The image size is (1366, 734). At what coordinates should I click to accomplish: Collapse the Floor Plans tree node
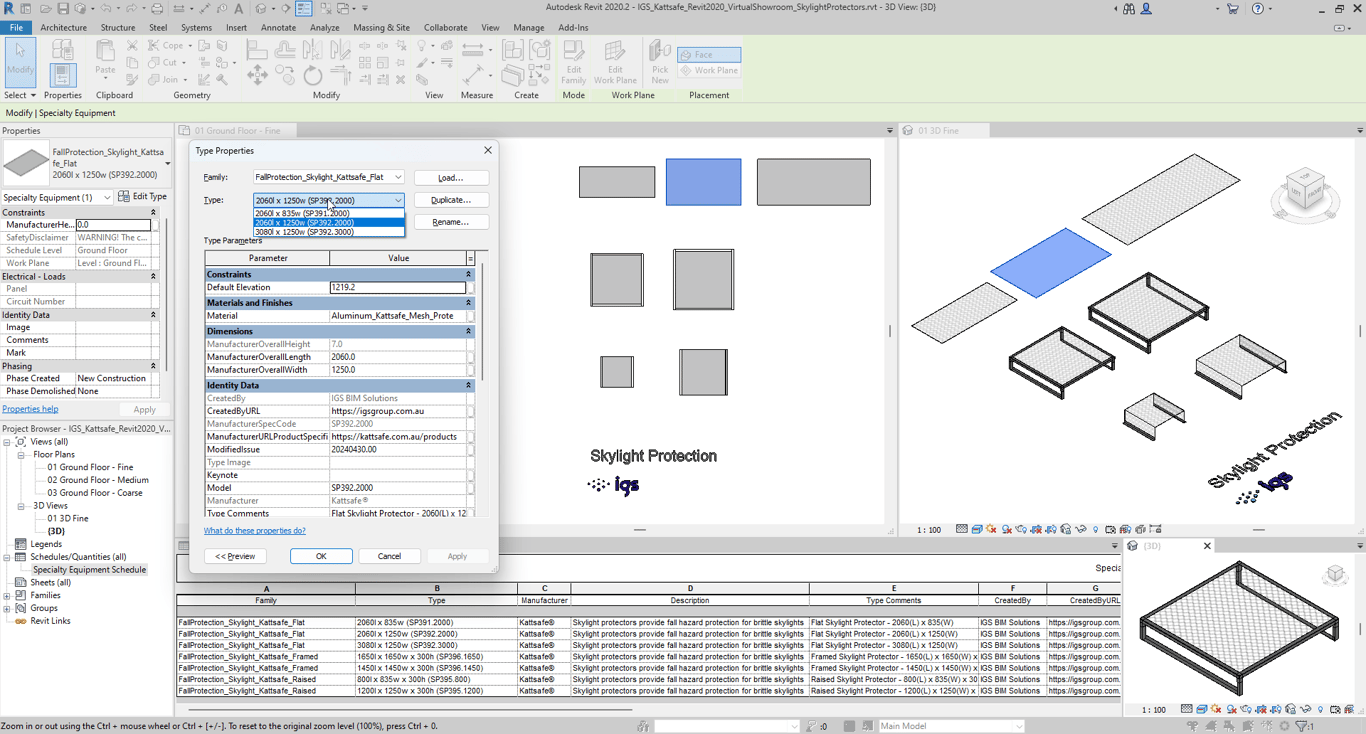pos(21,454)
